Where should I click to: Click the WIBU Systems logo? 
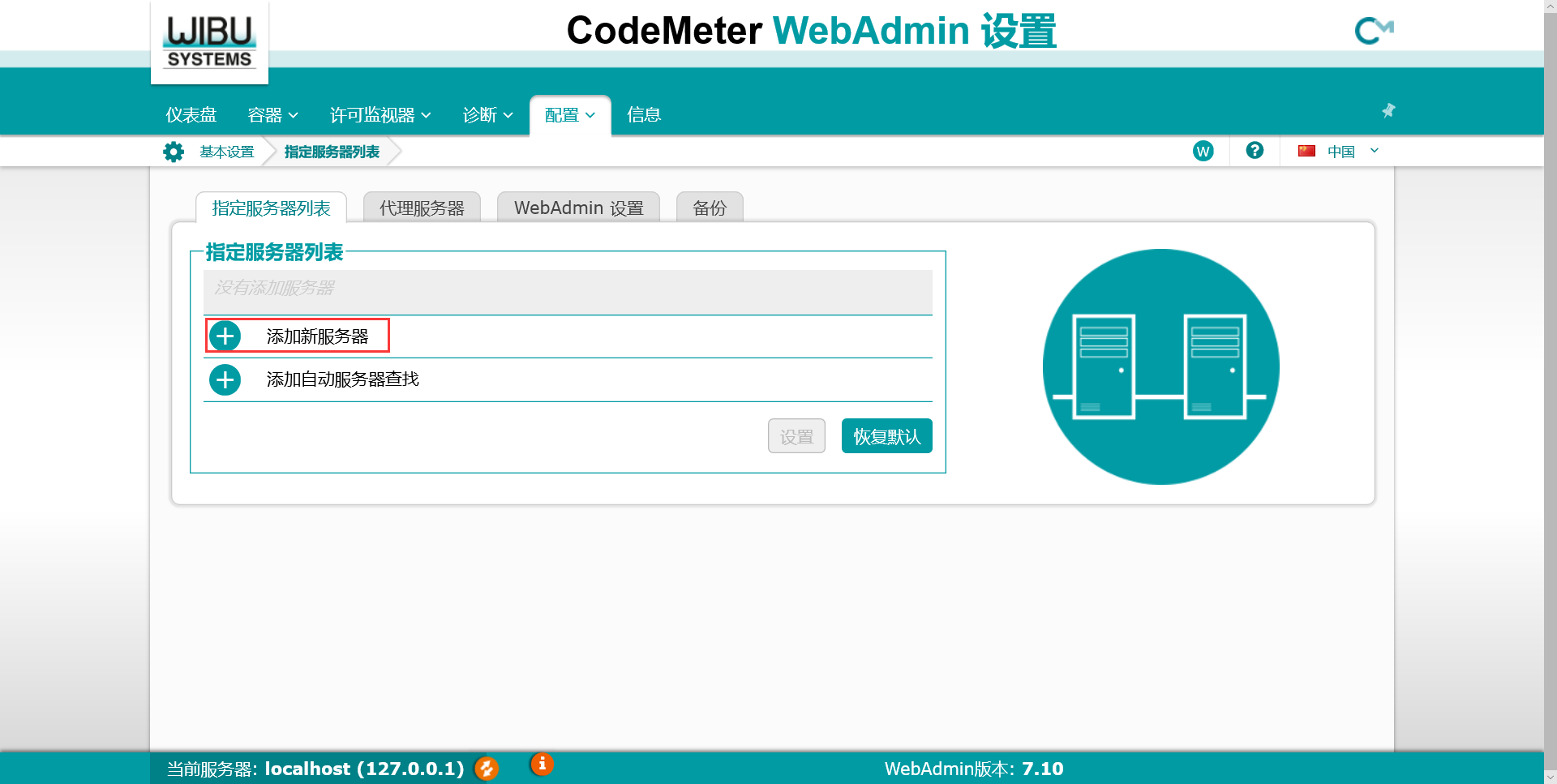tap(209, 42)
